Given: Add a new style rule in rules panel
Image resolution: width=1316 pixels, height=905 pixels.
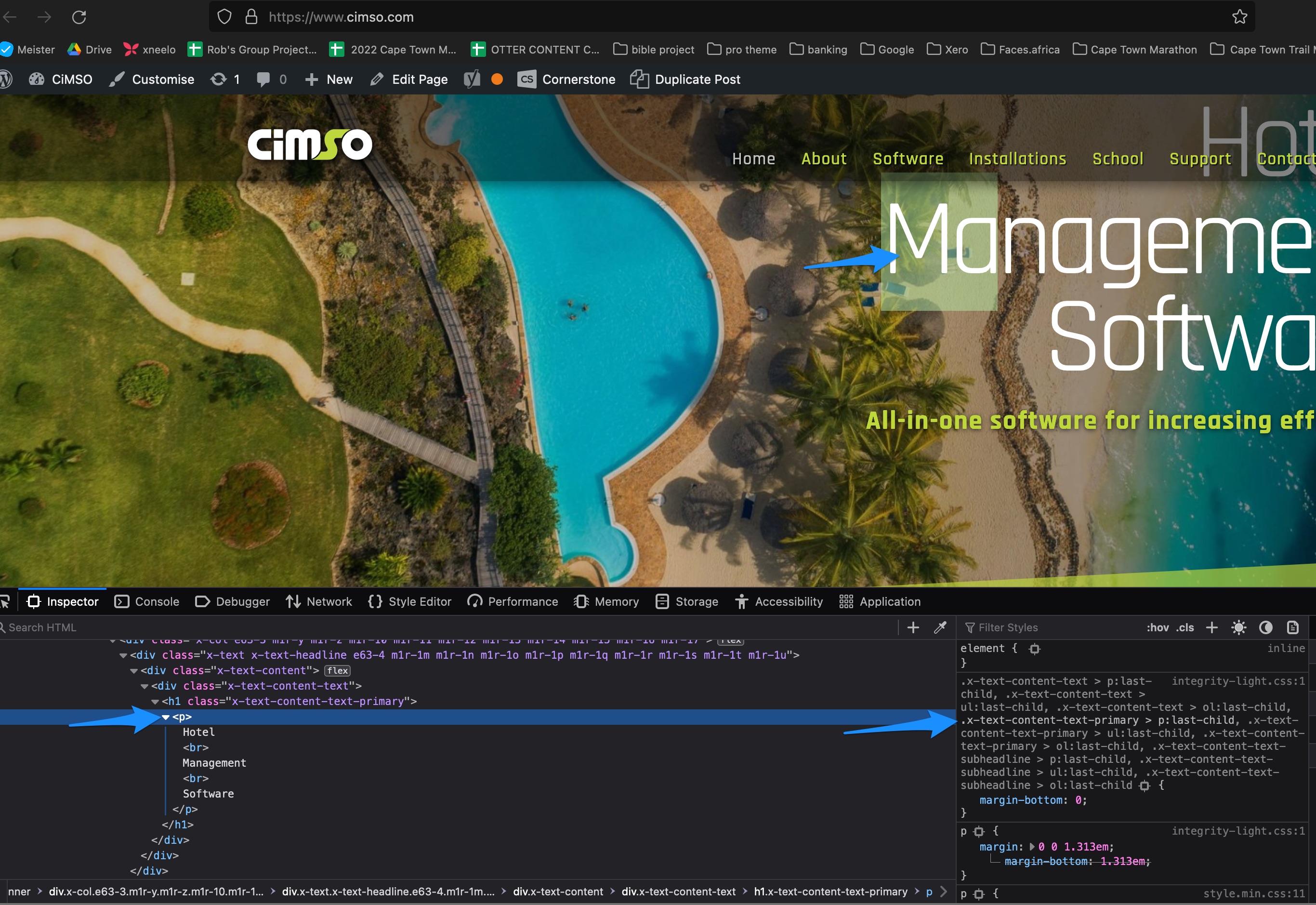Looking at the screenshot, I should [x=1212, y=627].
